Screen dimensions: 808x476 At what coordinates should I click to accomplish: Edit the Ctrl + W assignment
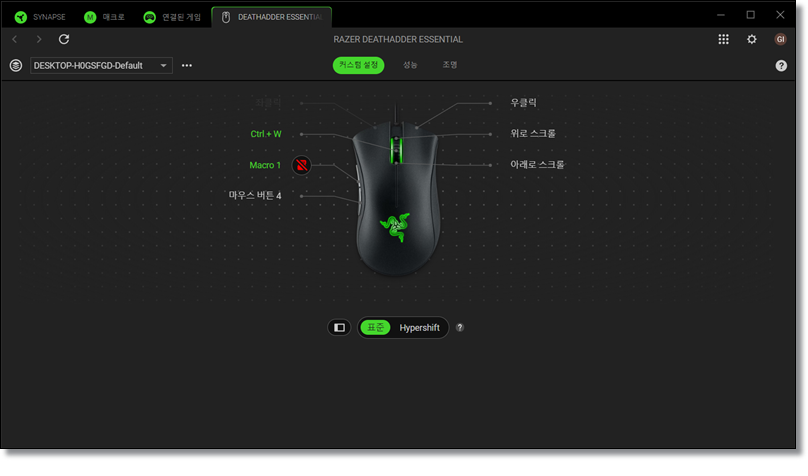(266, 134)
